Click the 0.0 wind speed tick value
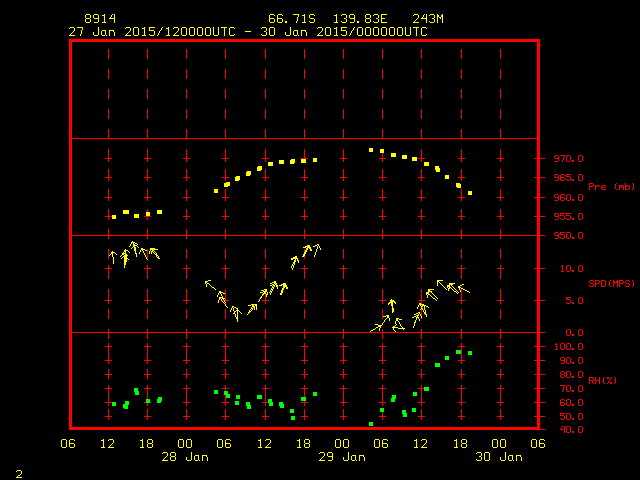This screenshot has height=480, width=640. point(572,333)
